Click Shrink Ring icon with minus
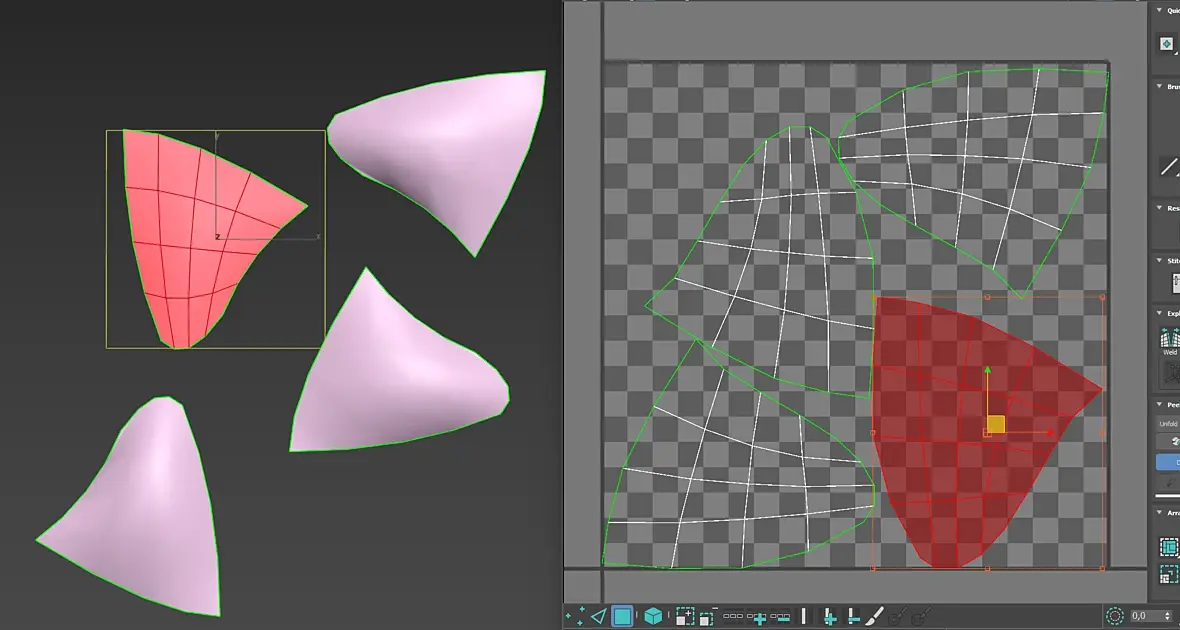The height and width of the screenshot is (630, 1180). (853, 617)
